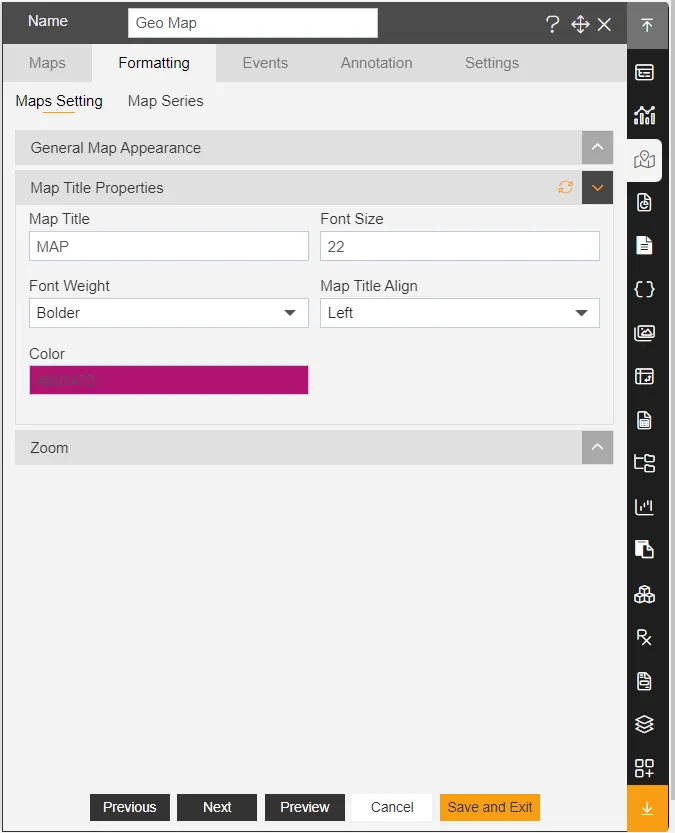Image resolution: width=675 pixels, height=833 pixels.
Task: Open the Font Weight dropdown
Action: point(169,313)
